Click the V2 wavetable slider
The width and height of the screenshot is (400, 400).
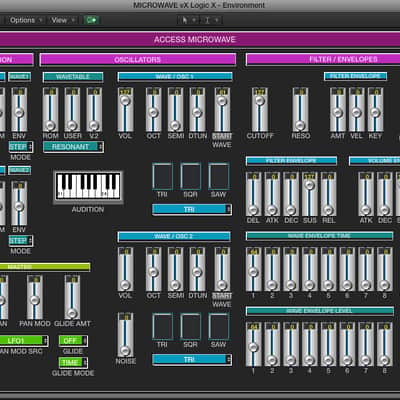(94, 110)
